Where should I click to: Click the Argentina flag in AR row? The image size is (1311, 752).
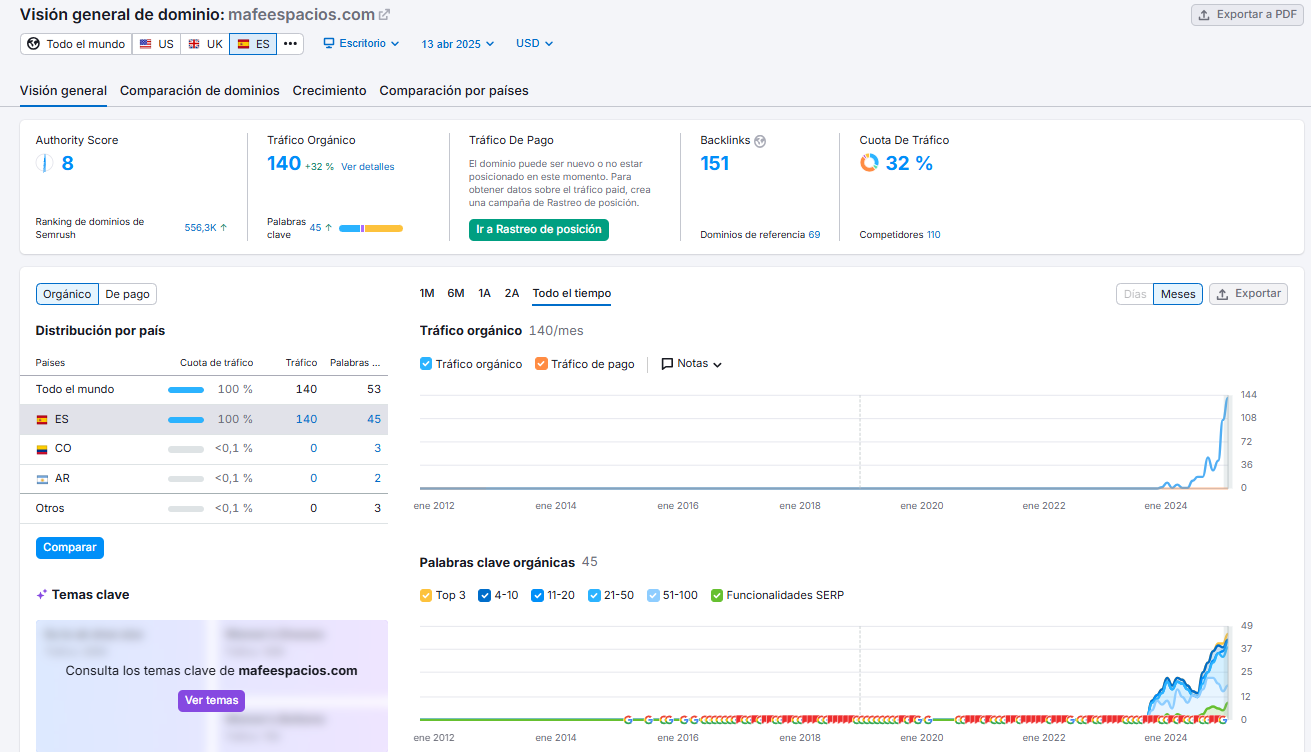pos(42,479)
